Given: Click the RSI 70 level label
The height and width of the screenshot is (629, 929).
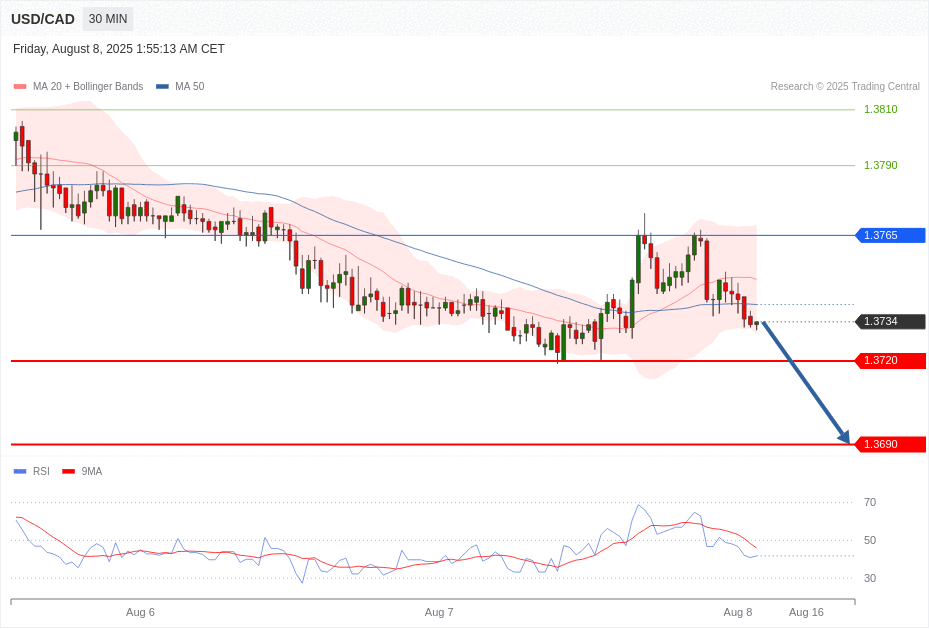Looking at the screenshot, I should click(870, 502).
